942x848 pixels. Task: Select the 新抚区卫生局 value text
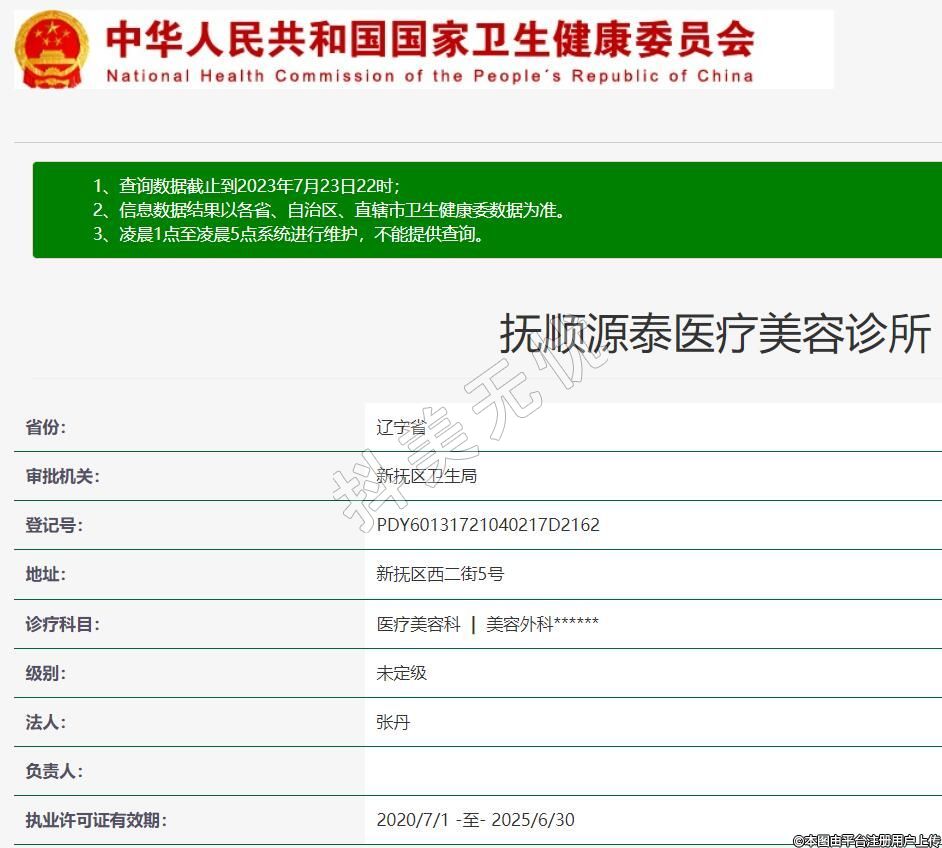click(427, 476)
